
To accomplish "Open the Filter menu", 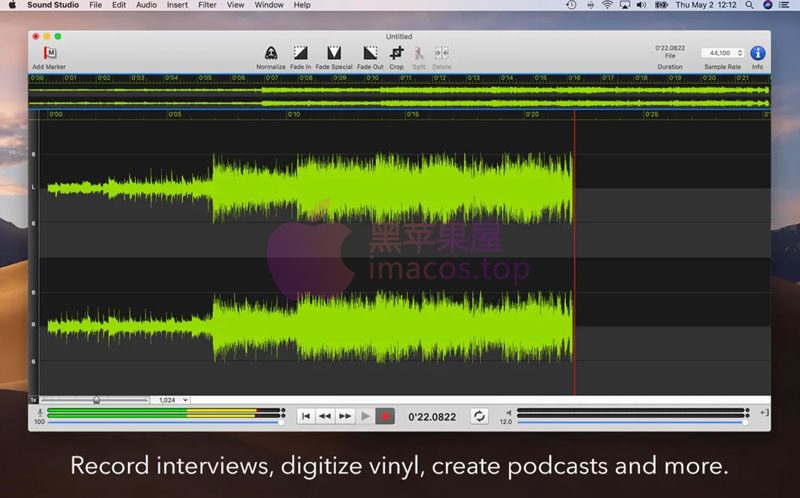I will (x=207, y=5).
